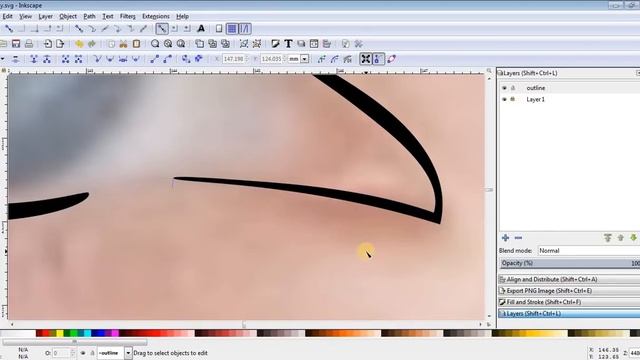Make selected nodes corner icon
The height and width of the screenshot is (360, 640).
point(97,59)
